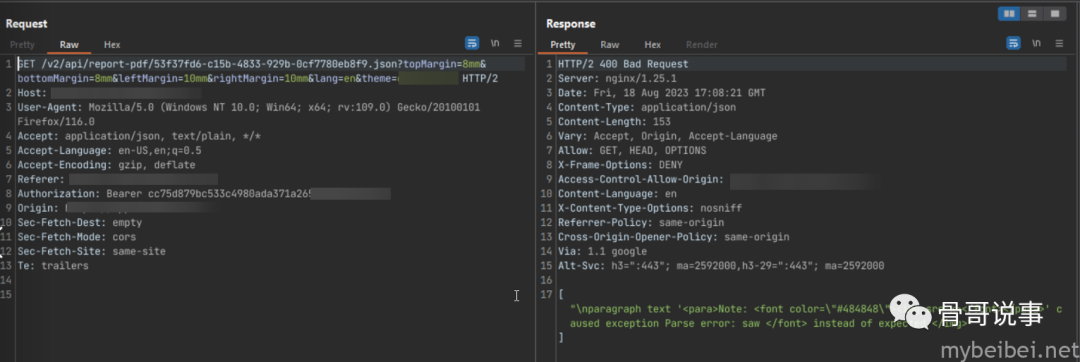The width and height of the screenshot is (1080, 362).
Task: Switch Response view to Raw tab
Action: click(x=610, y=45)
